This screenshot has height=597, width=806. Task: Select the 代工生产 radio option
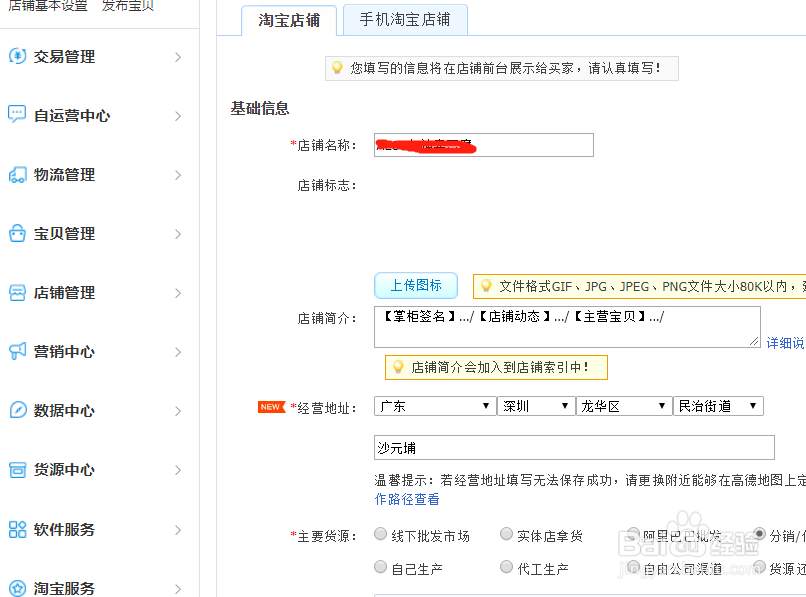tap(506, 567)
